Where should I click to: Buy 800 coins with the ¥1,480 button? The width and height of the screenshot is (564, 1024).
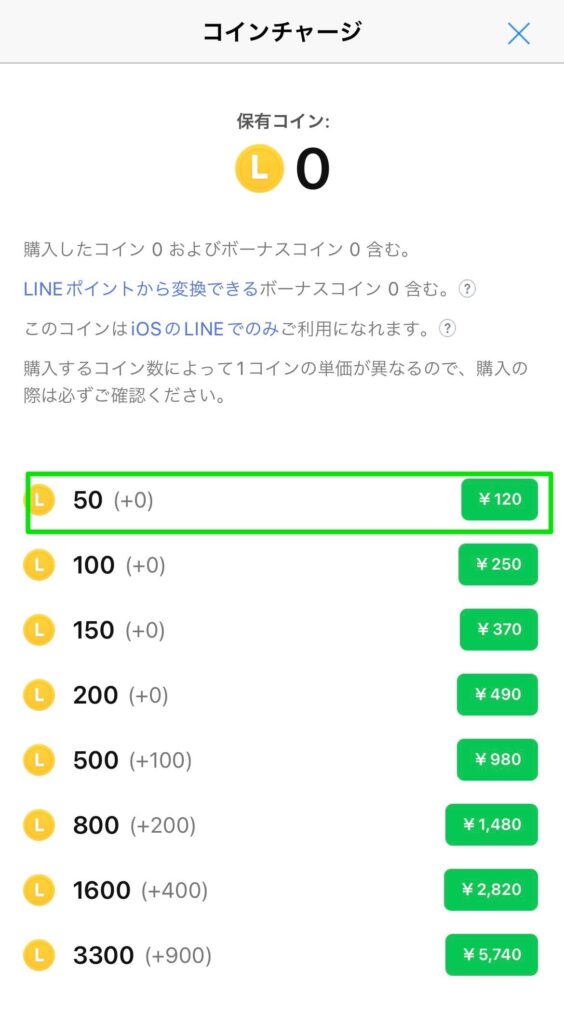tap(492, 825)
